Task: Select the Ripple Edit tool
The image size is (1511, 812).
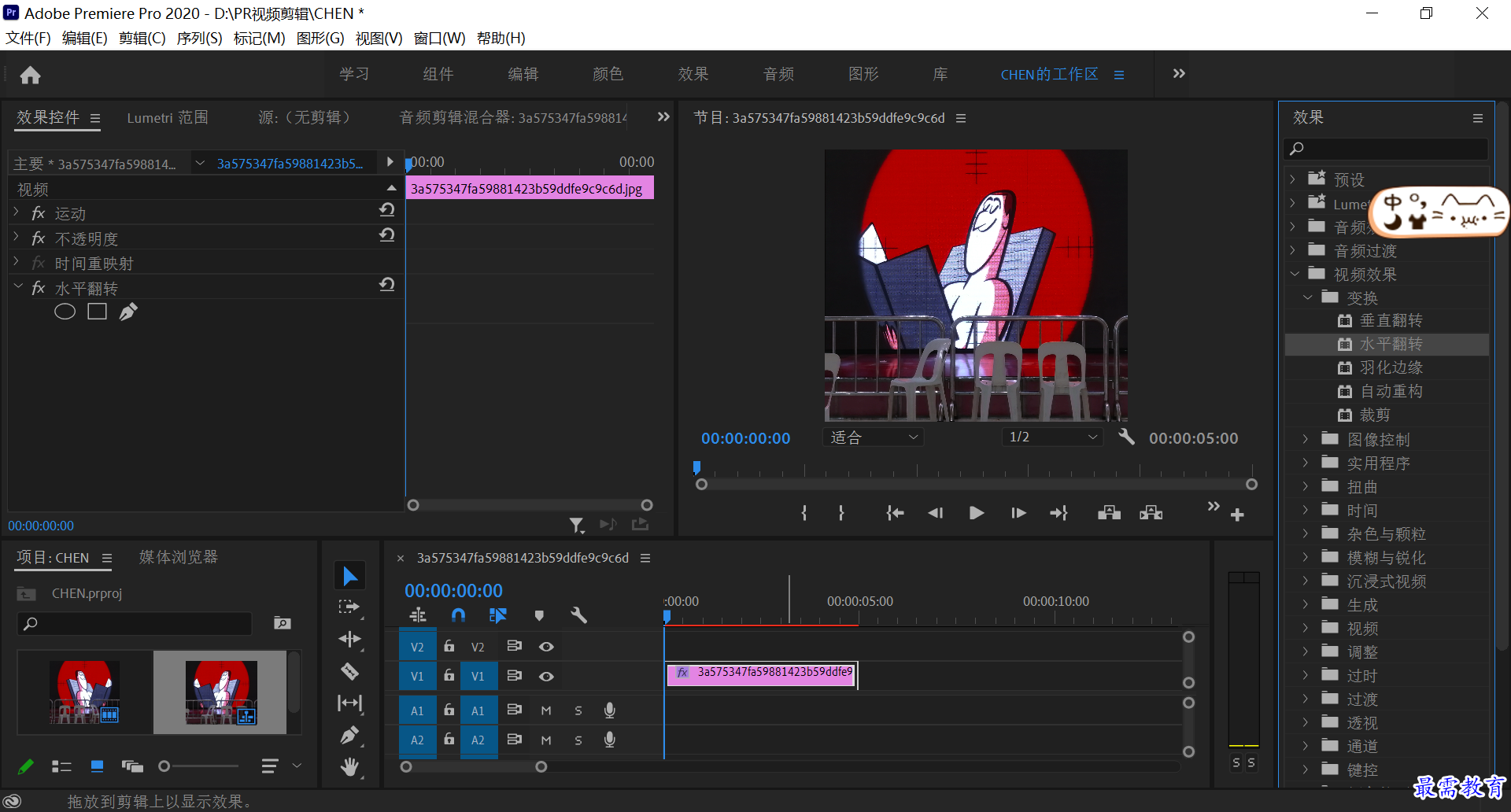Action: coord(349,639)
